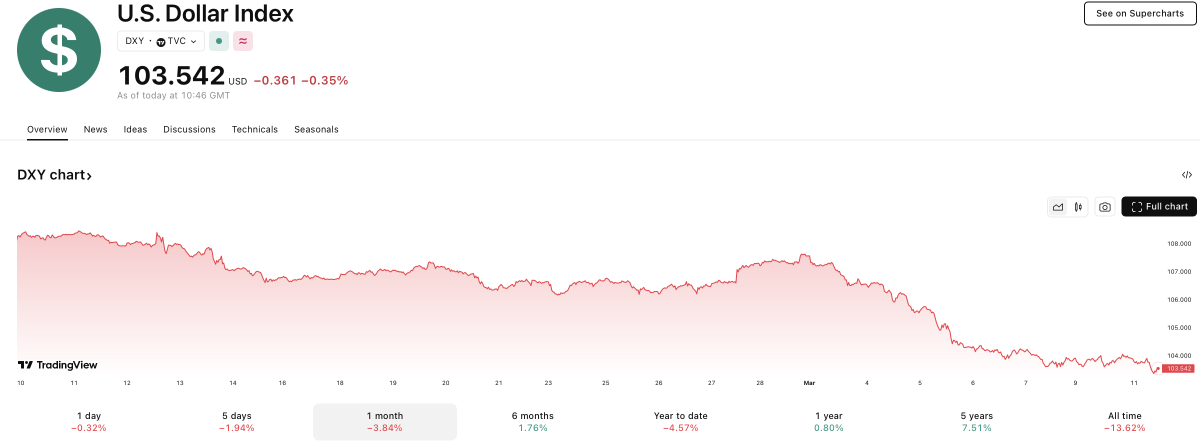
Task: Select the 1 day time range
Action: click(x=89, y=421)
